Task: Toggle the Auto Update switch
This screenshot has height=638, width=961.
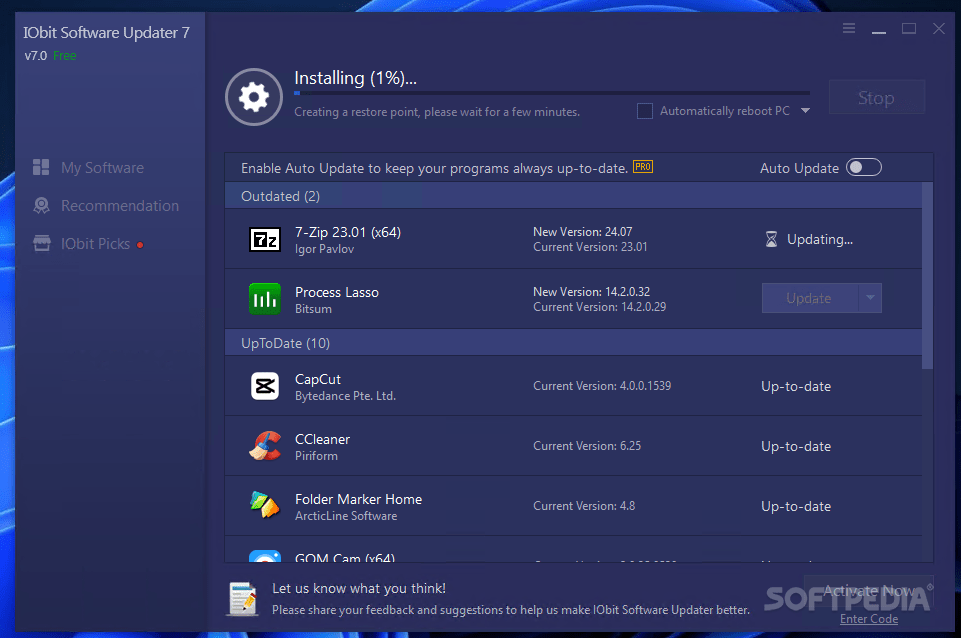Action: click(864, 167)
